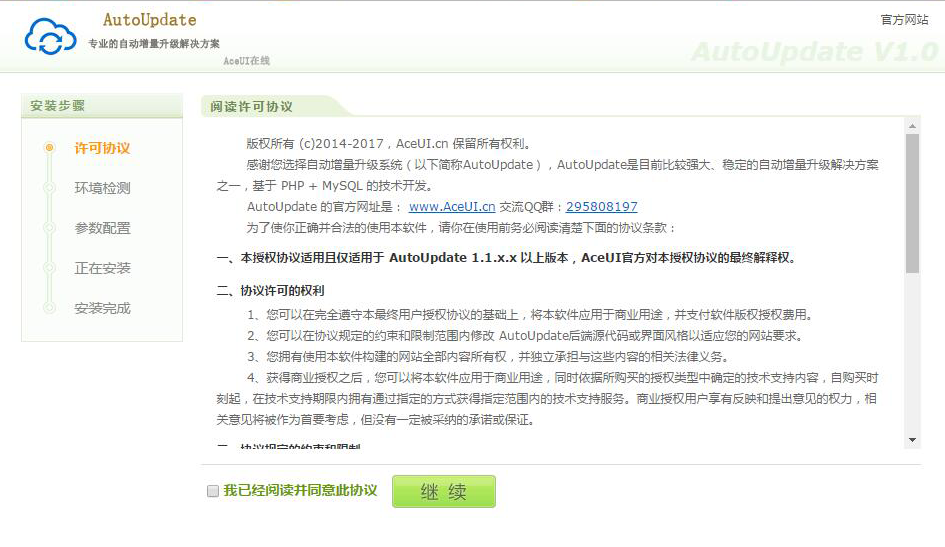
Task: Select the 安装完成 step
Action: point(102,308)
